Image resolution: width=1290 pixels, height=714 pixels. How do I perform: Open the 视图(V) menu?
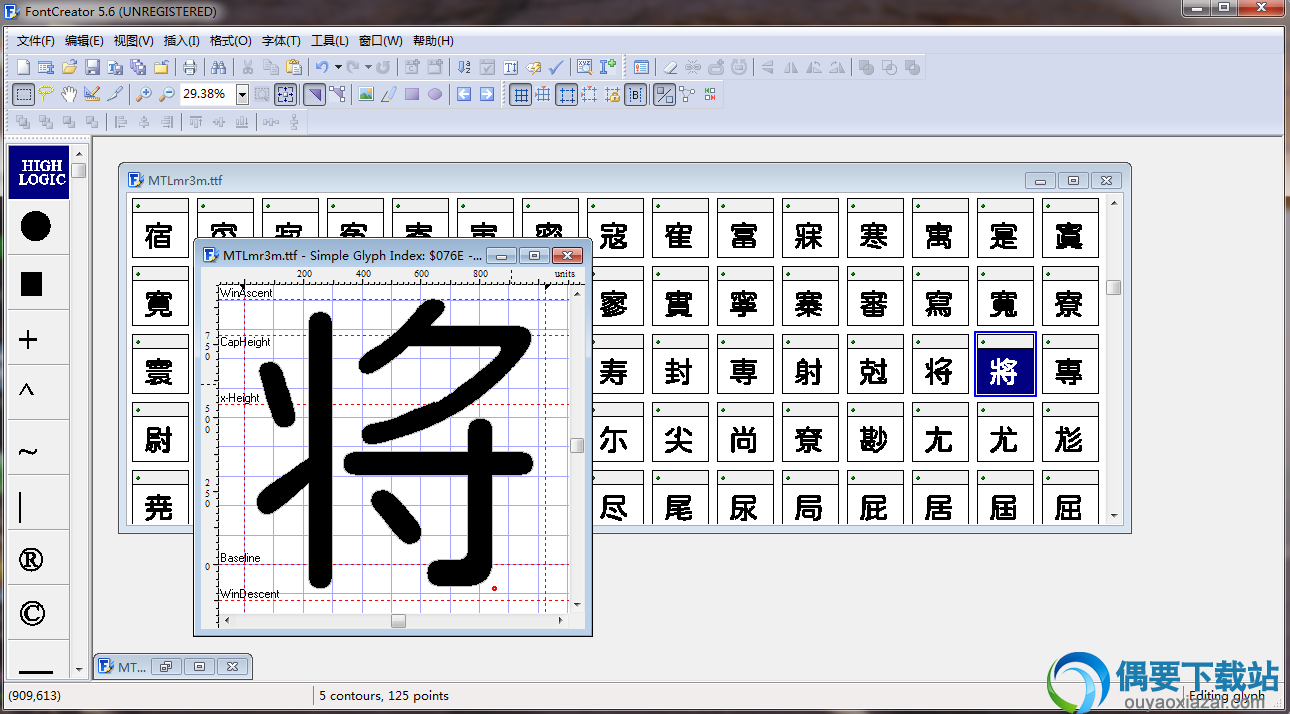[x=133, y=41]
